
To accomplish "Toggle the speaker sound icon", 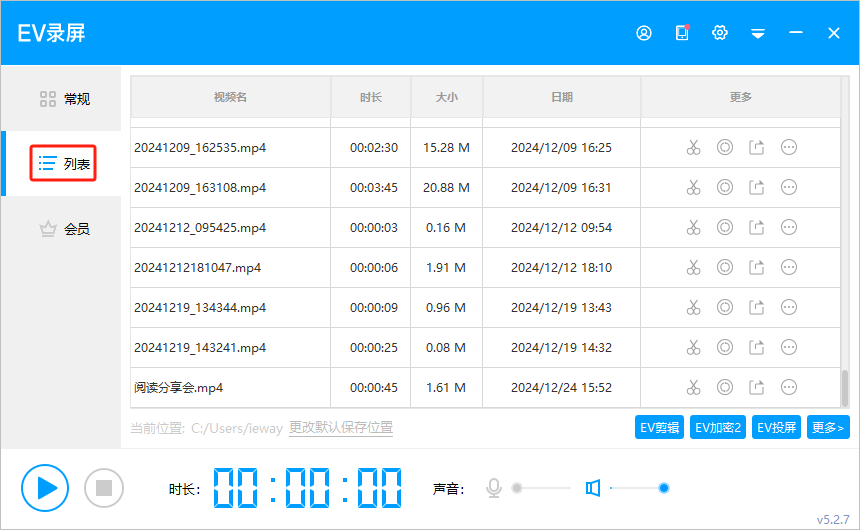I will point(593,488).
